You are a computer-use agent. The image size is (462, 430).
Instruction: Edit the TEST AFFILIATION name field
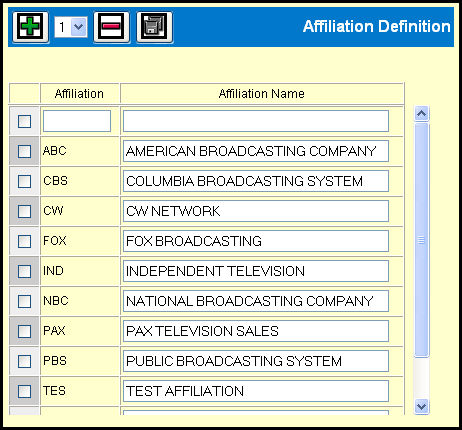256,391
